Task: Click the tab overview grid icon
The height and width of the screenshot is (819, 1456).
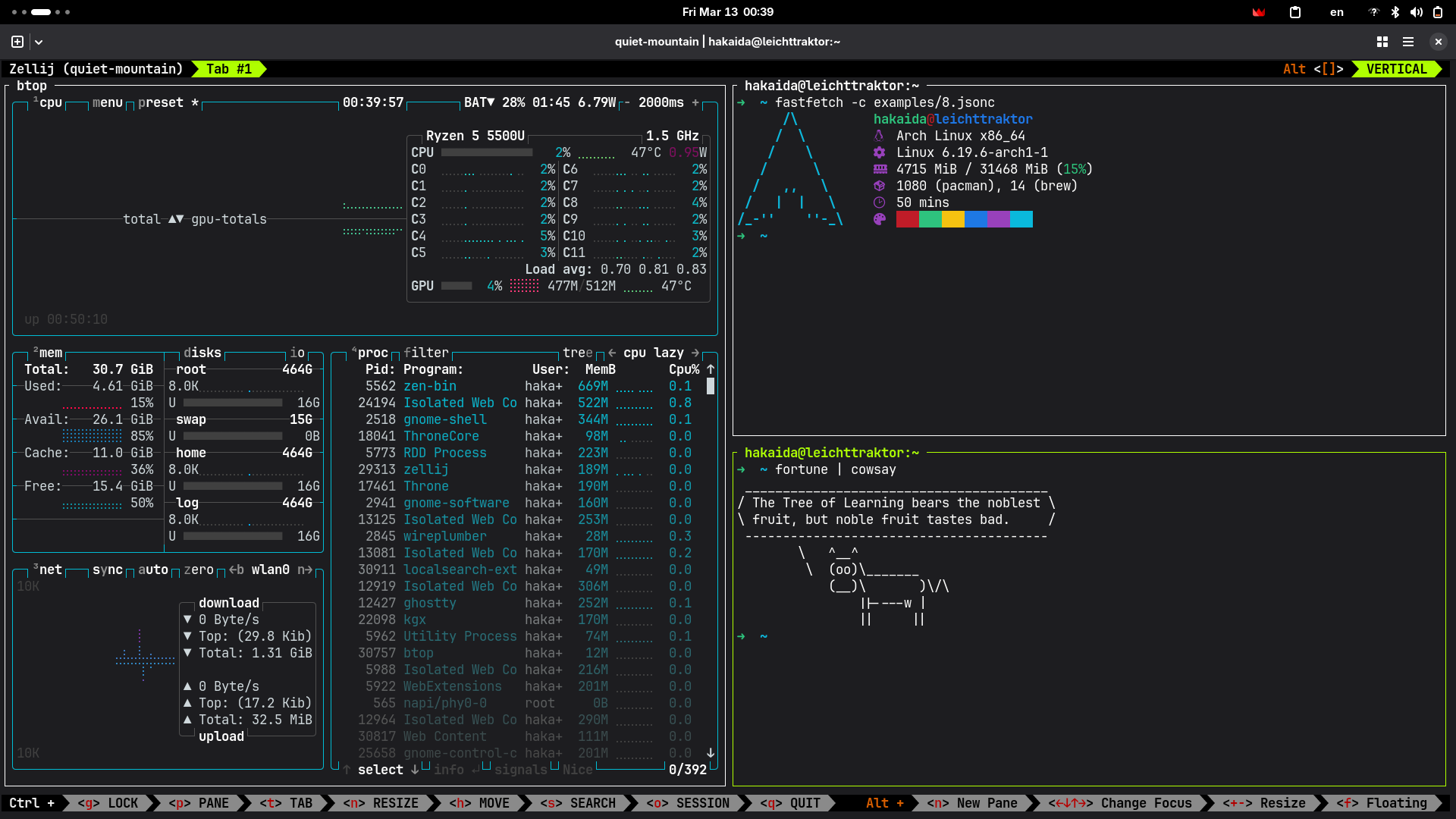Action: [1382, 42]
